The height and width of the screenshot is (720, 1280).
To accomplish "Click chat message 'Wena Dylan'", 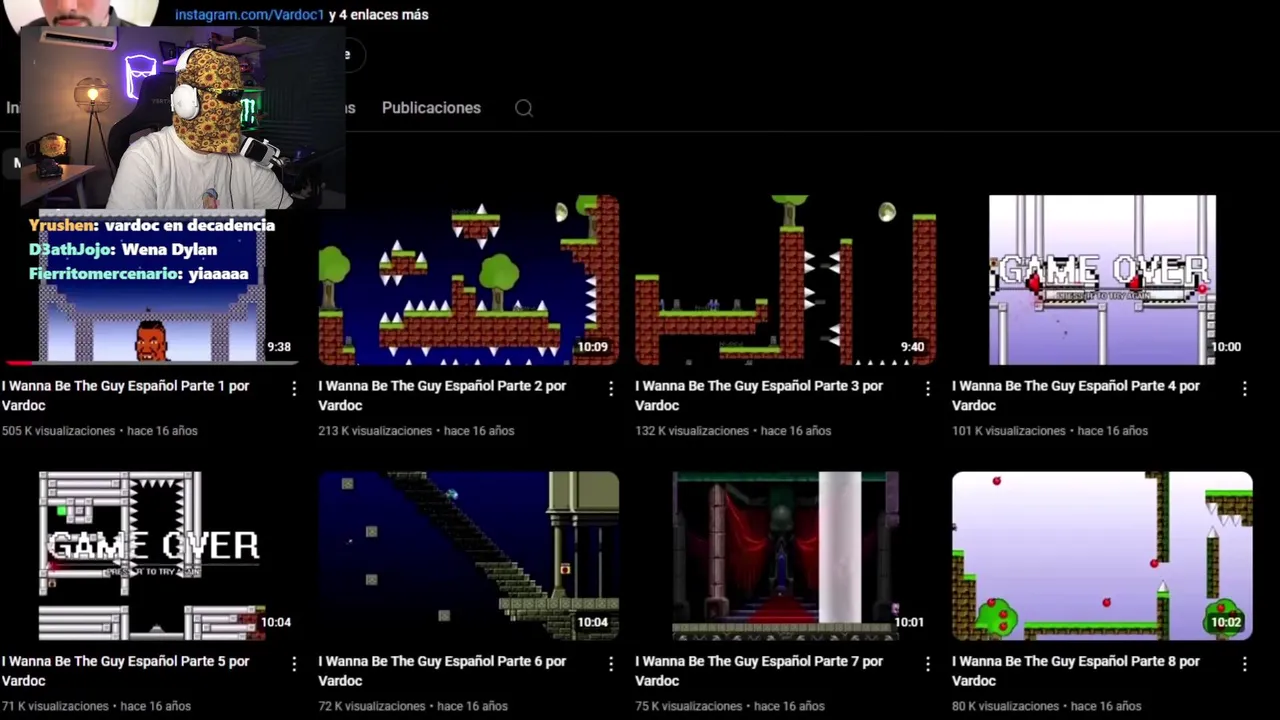I will [169, 250].
